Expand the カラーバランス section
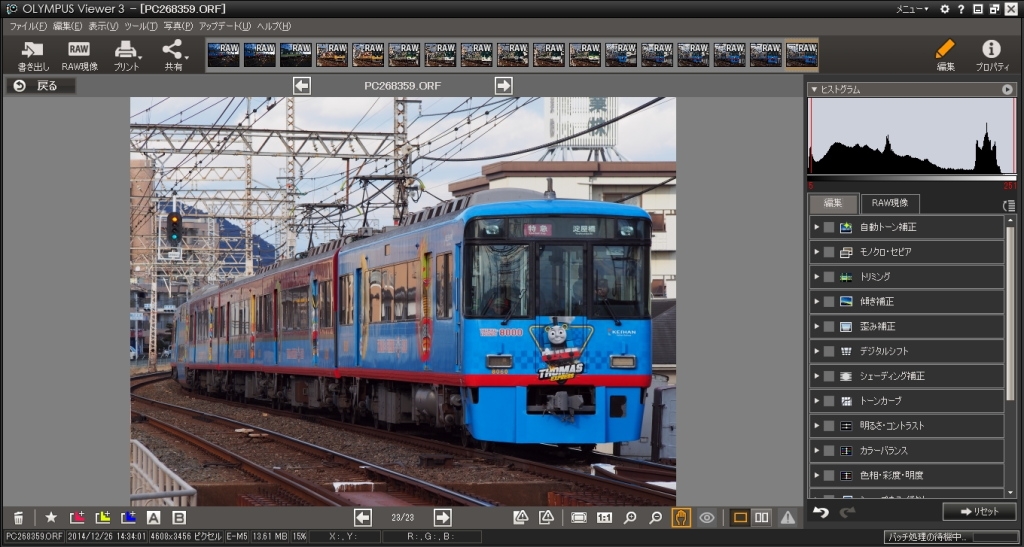 tap(816, 450)
